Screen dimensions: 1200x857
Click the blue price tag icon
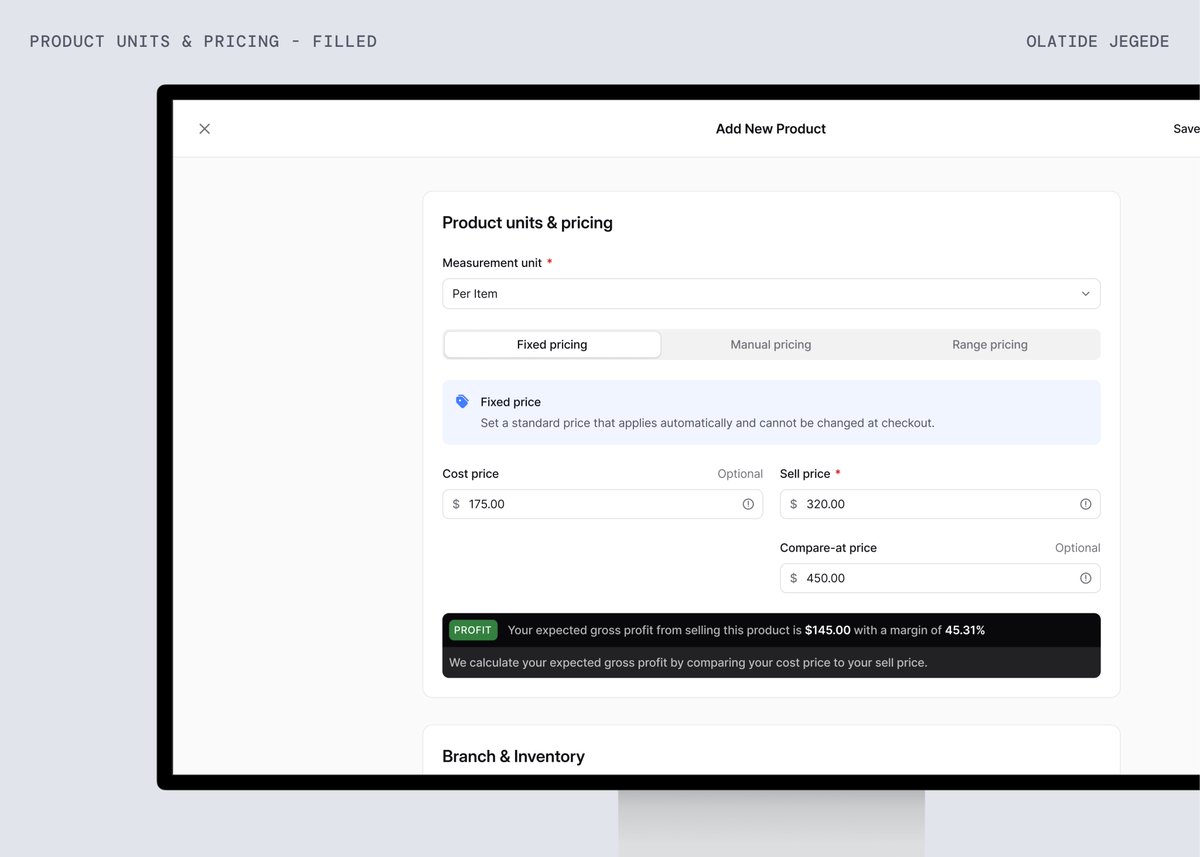(x=462, y=401)
